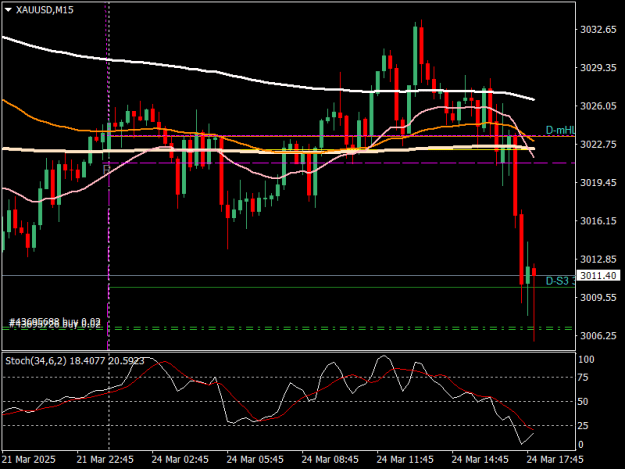
Task: Click the 3016.15 price scale value
Action: click(x=598, y=221)
